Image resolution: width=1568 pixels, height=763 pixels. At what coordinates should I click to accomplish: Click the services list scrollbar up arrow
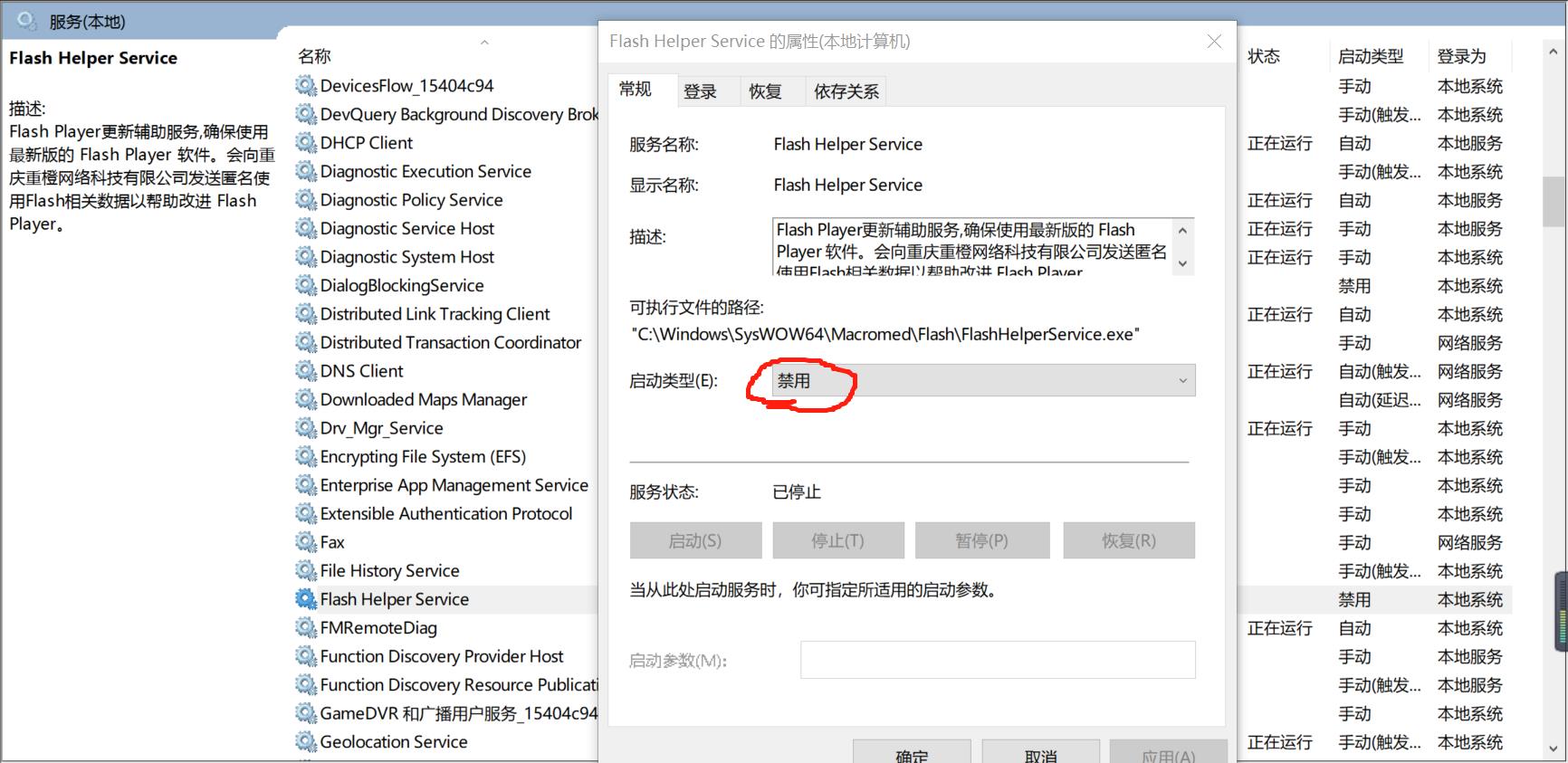[1554, 52]
